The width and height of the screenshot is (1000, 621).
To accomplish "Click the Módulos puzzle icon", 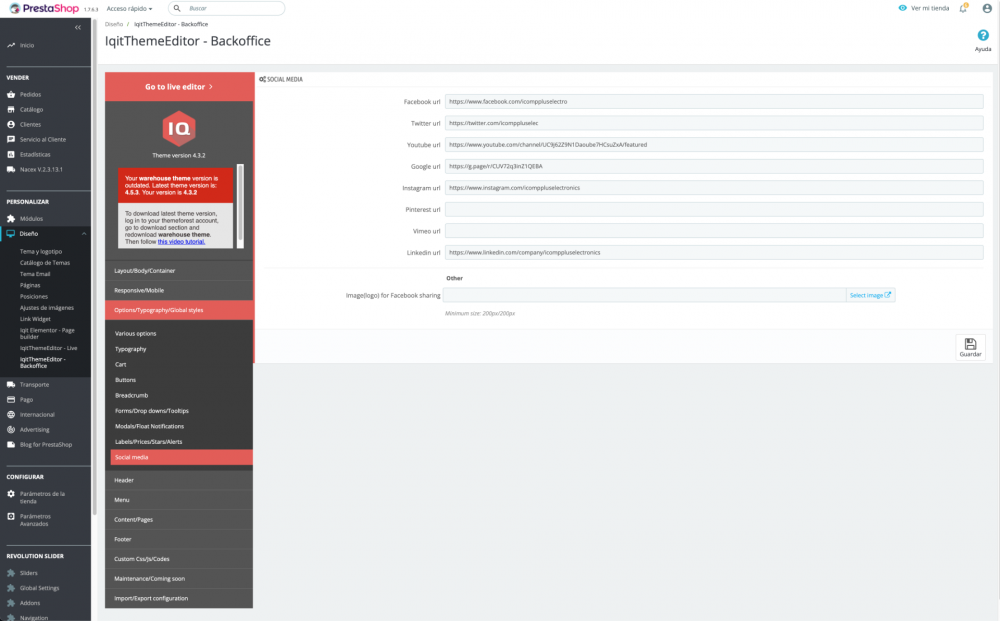I will point(11,219).
